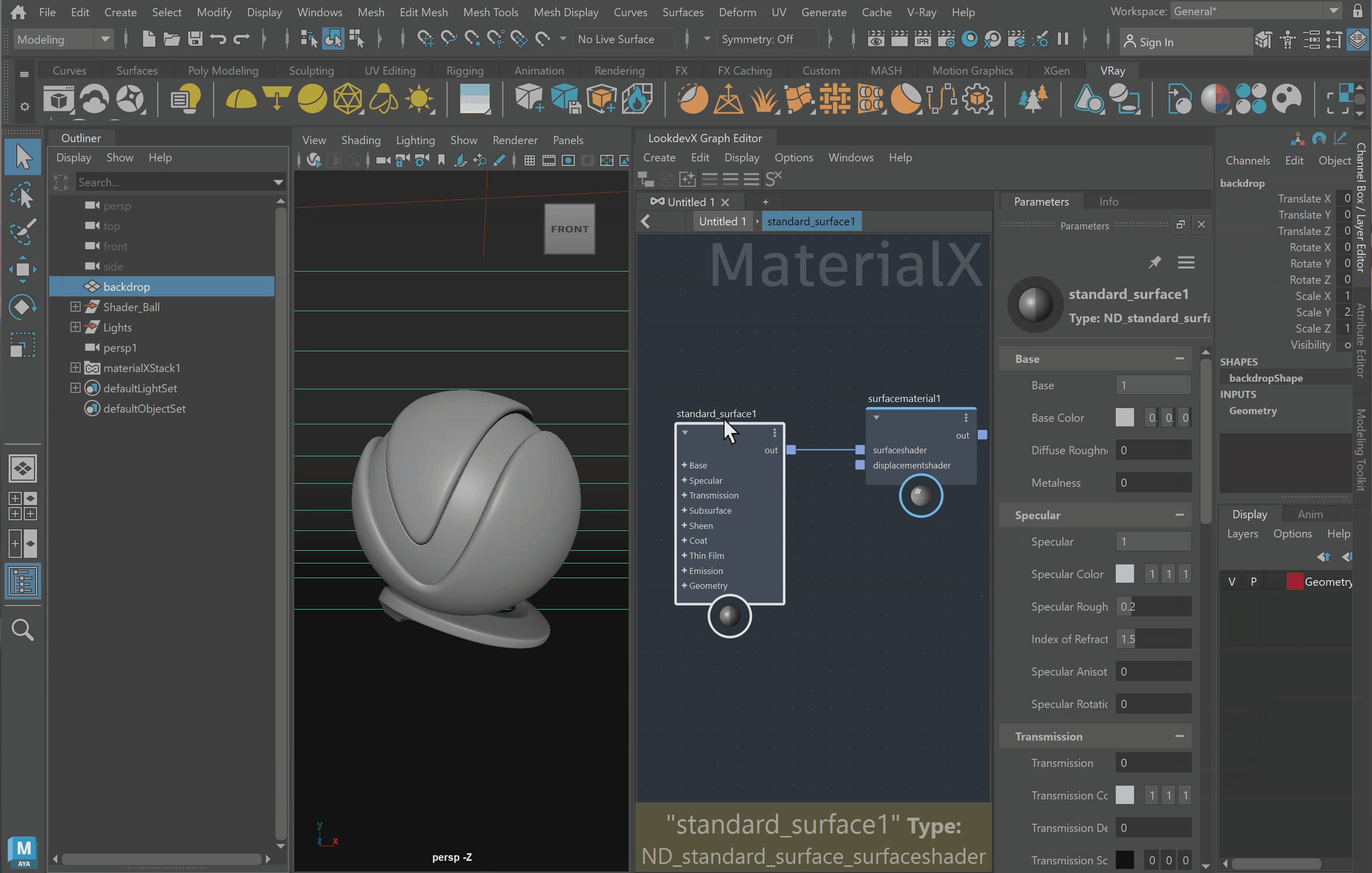Collapse the surfacematerial1 node with its triangle

tap(876, 418)
